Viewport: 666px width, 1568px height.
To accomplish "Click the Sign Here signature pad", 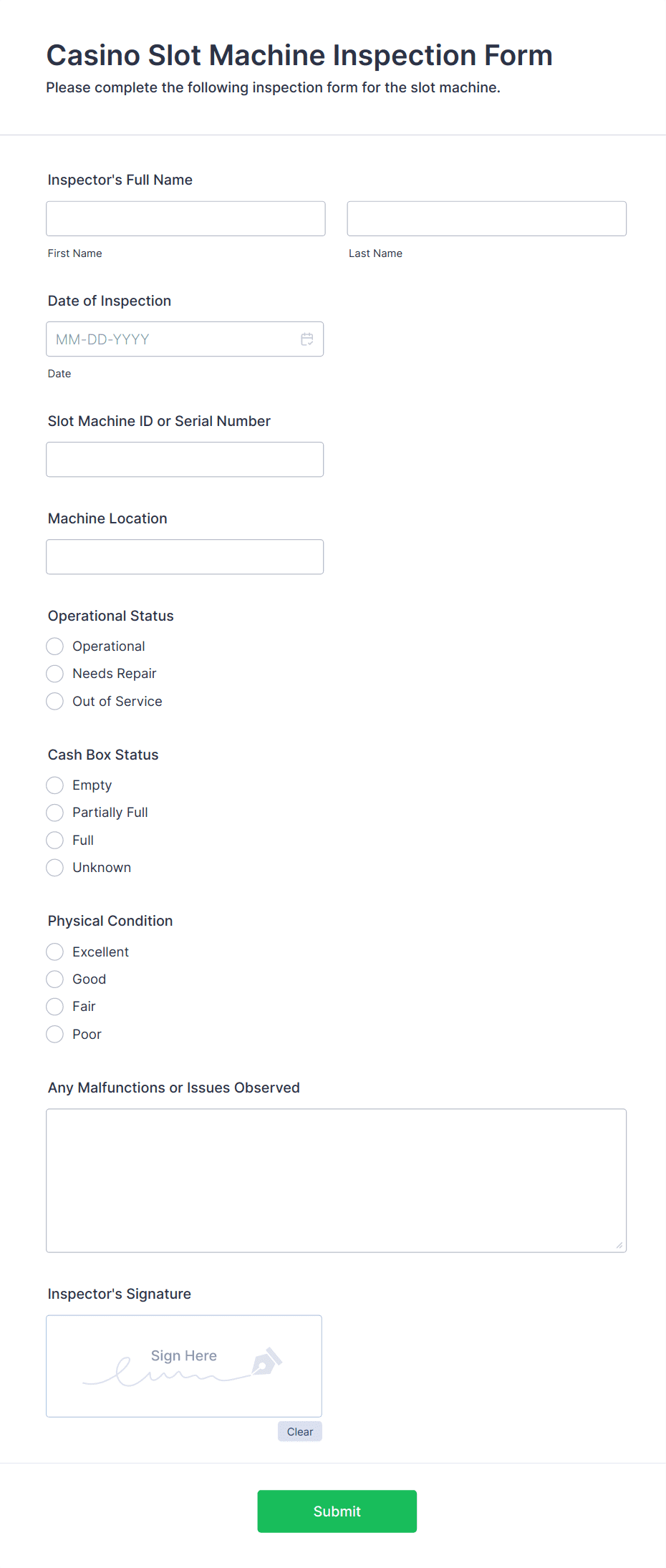I will [x=184, y=1366].
